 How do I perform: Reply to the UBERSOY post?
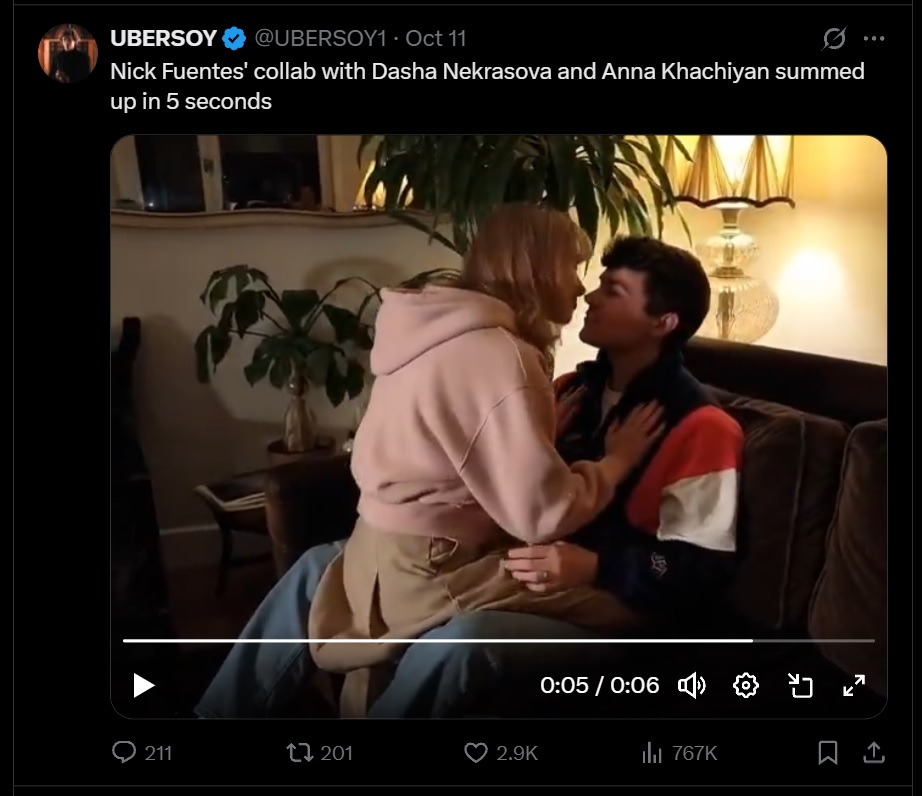(142, 752)
